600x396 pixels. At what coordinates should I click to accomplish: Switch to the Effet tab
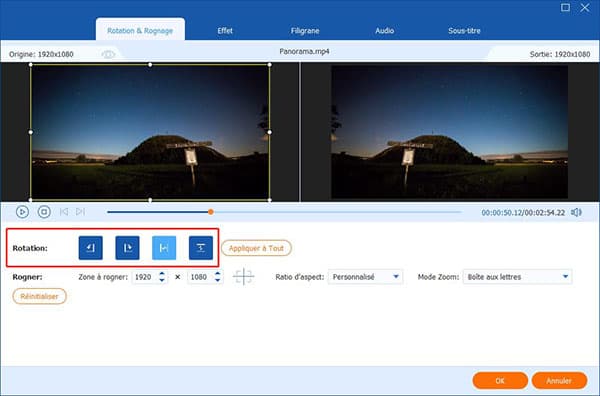point(225,31)
